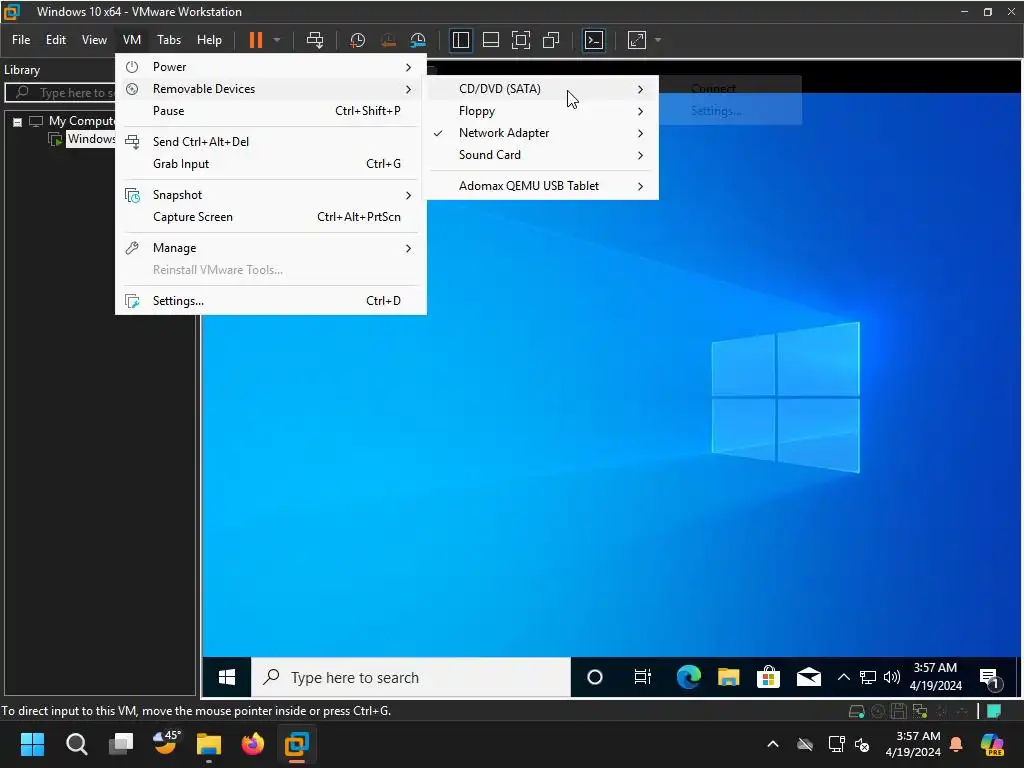The height and width of the screenshot is (768, 1024).
Task: Click the teal message log status icon
Action: 994,711
